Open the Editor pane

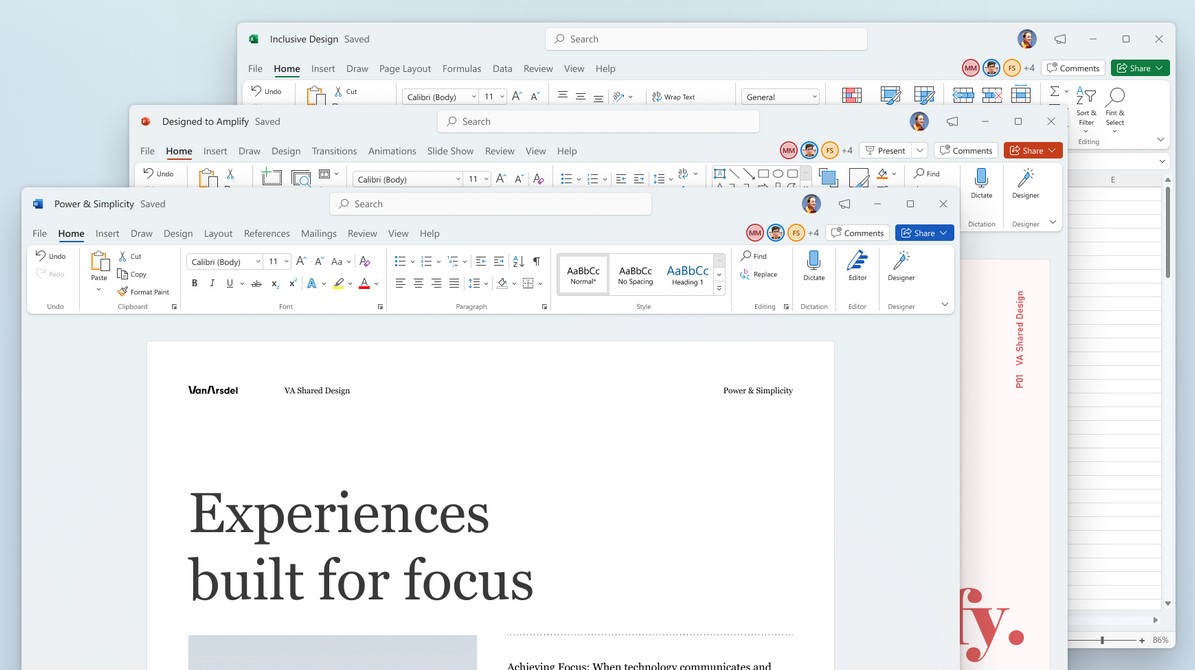click(858, 263)
